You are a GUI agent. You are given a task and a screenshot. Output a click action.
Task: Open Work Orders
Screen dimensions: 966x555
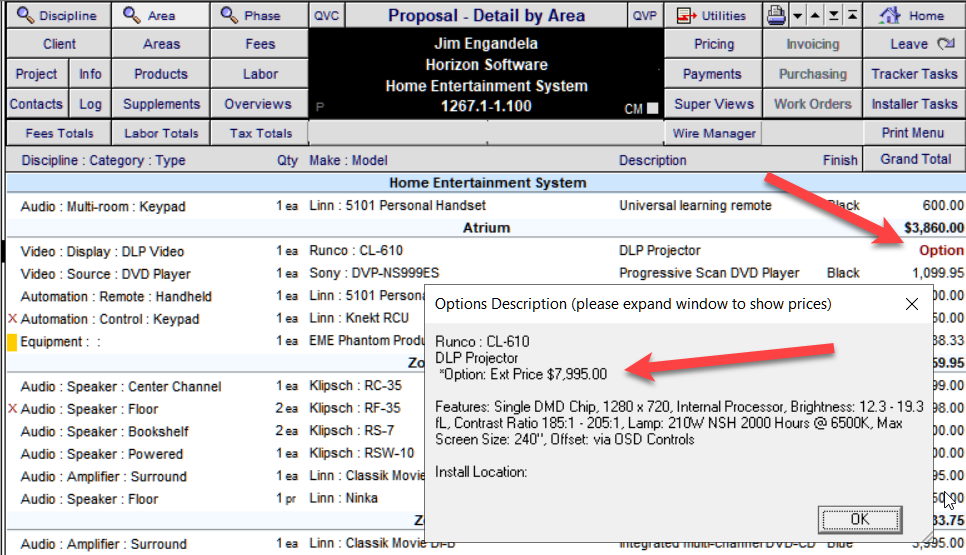tap(813, 105)
